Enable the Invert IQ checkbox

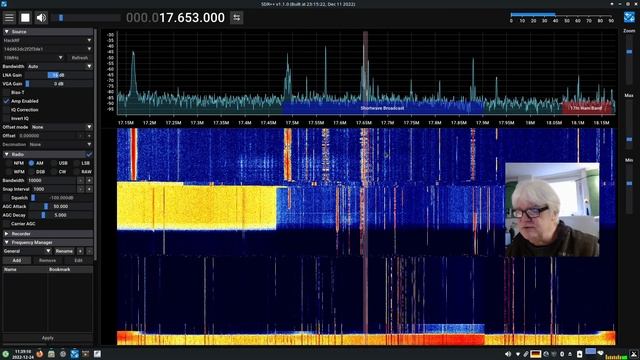click(6, 118)
